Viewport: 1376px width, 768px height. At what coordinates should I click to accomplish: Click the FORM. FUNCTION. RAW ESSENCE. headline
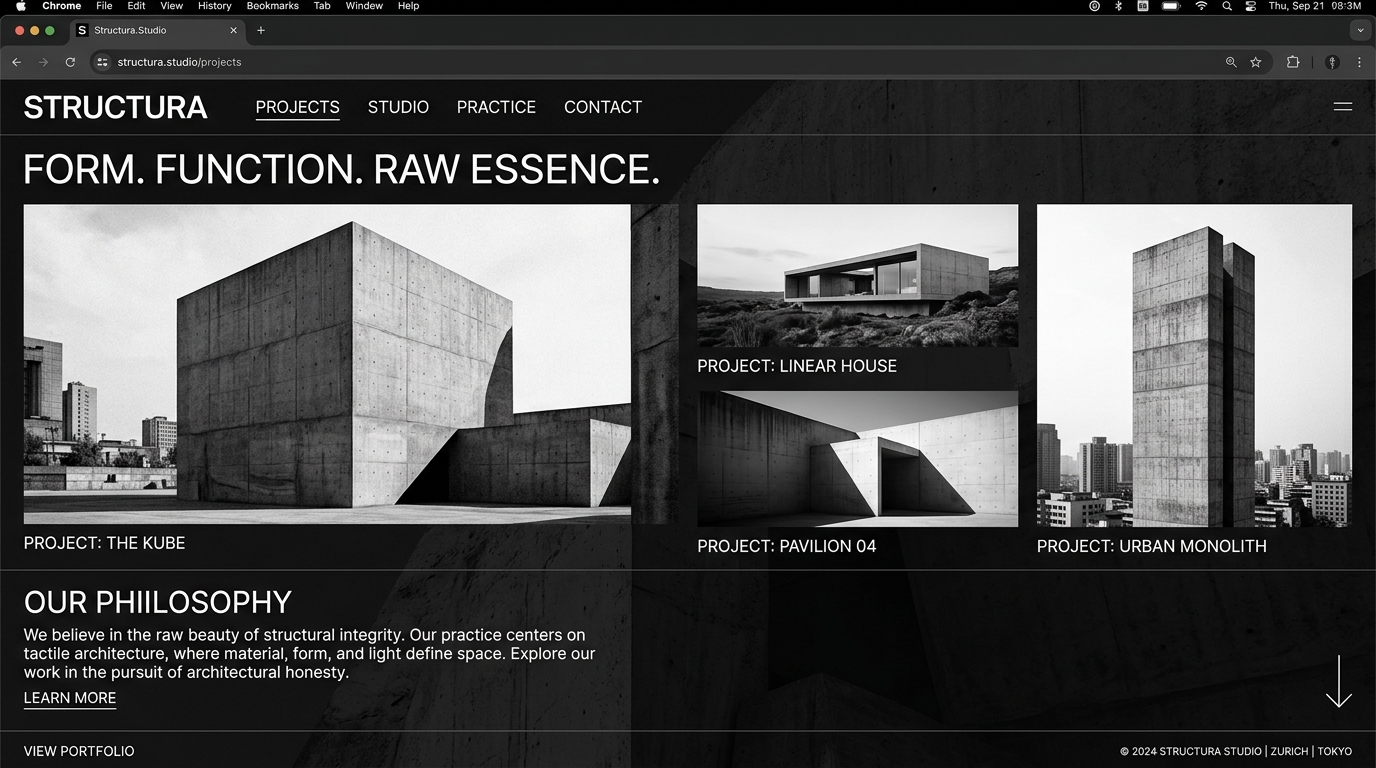pos(342,169)
